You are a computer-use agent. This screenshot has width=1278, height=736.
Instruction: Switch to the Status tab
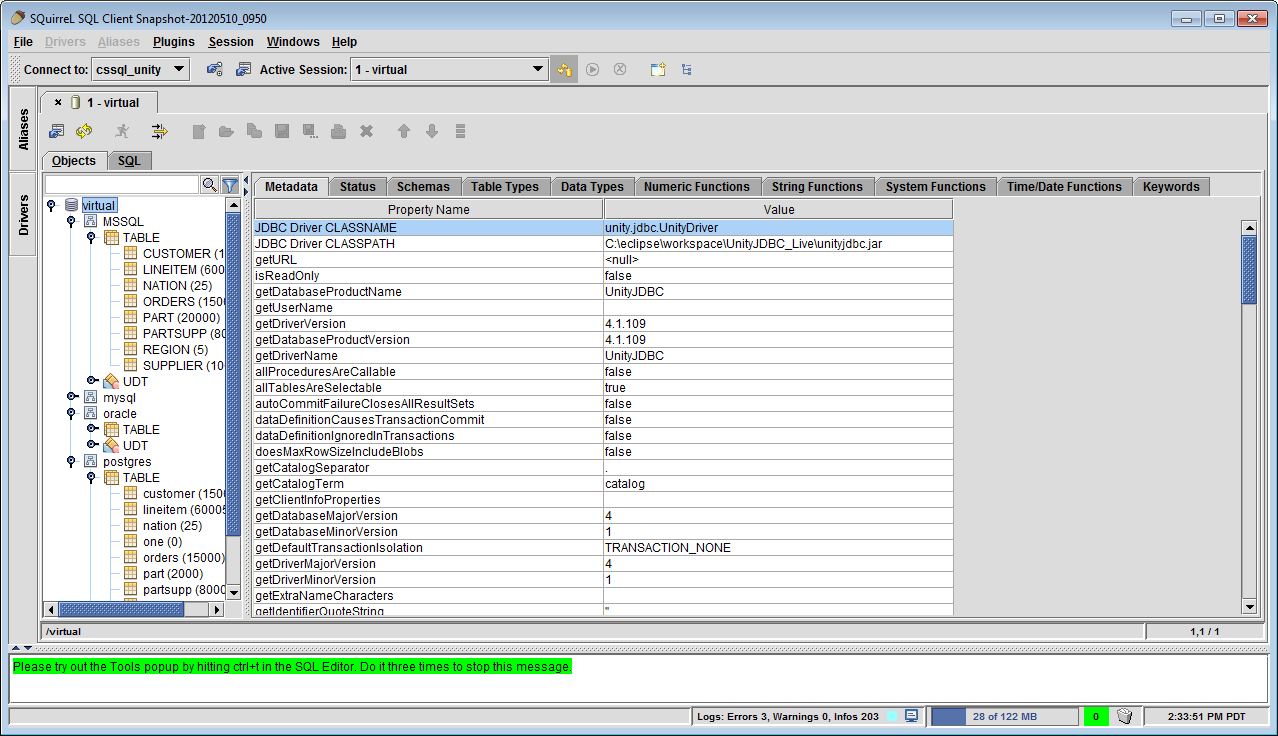click(x=357, y=187)
